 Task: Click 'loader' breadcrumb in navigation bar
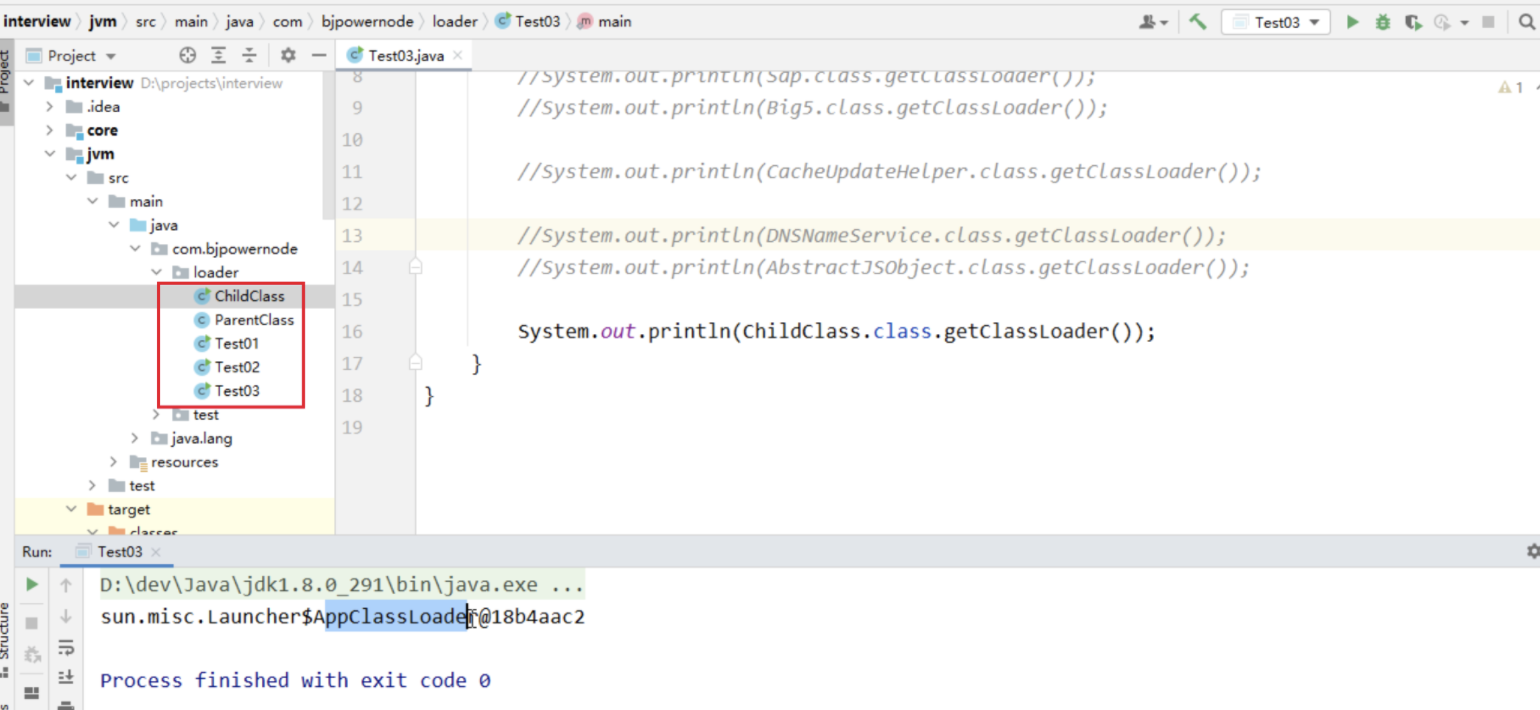[455, 21]
